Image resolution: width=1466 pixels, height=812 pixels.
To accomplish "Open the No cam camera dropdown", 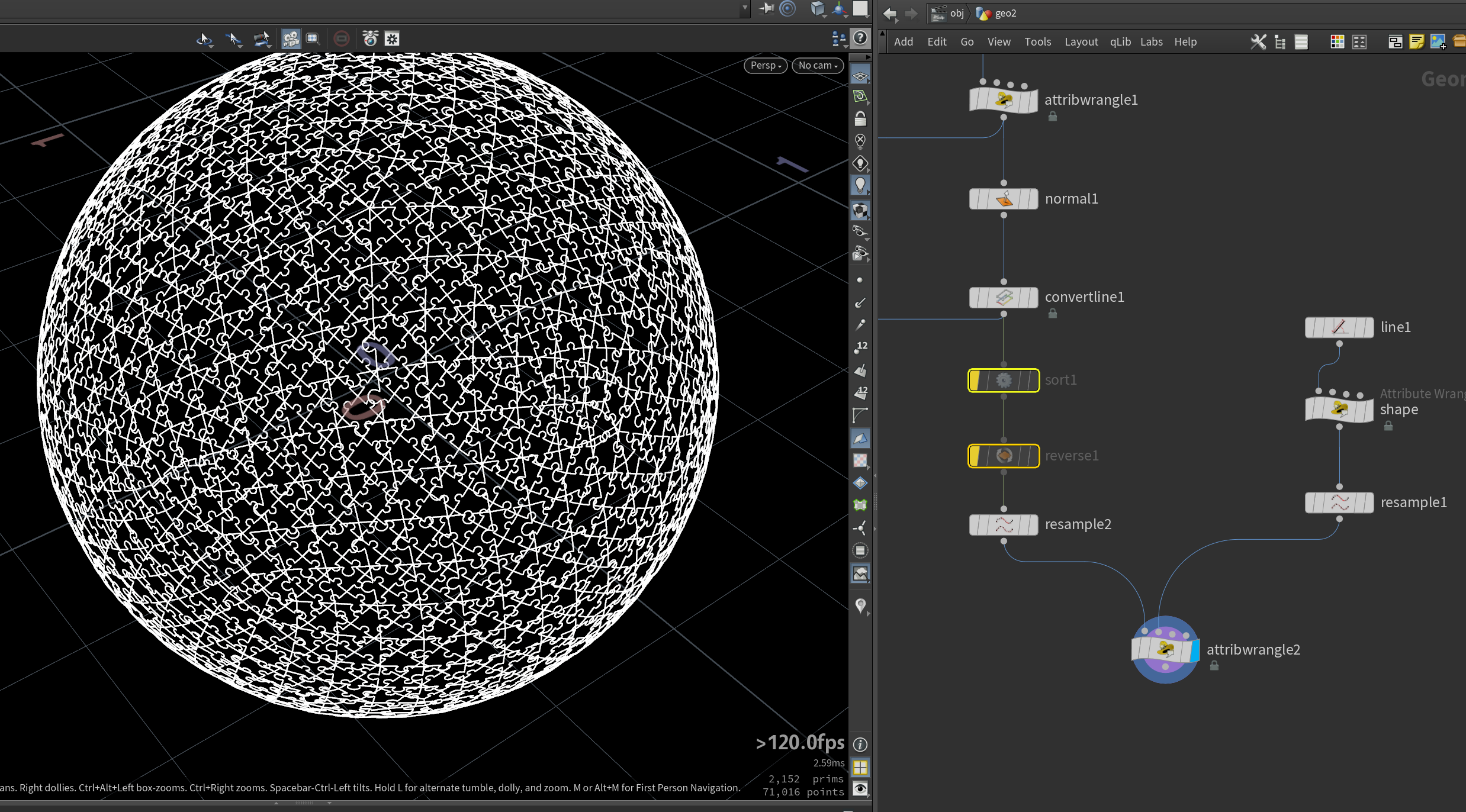I will pos(818,66).
